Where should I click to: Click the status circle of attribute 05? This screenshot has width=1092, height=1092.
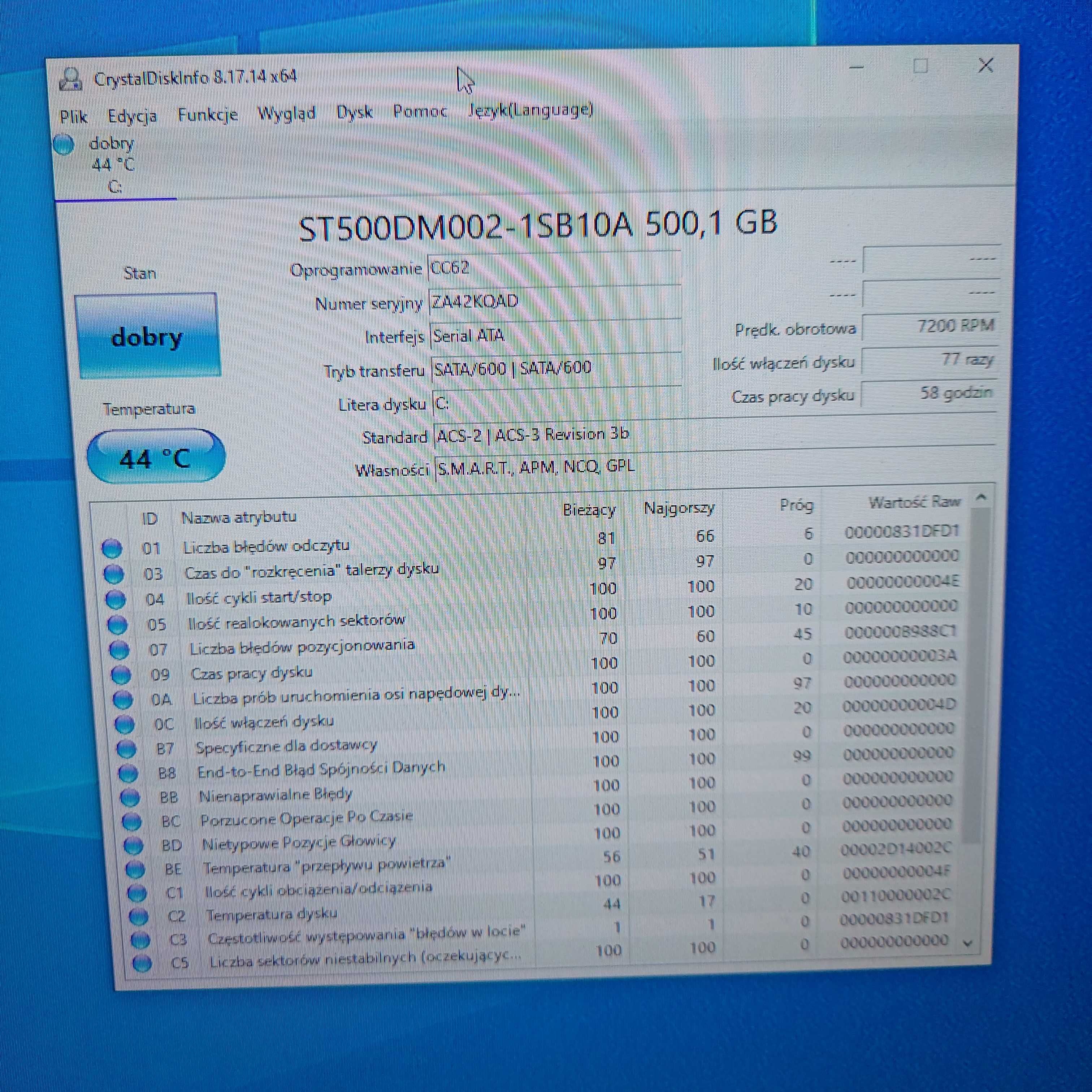(x=117, y=624)
